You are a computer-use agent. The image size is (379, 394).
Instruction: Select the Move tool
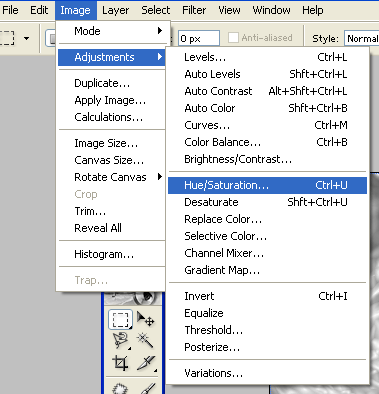coord(146,319)
